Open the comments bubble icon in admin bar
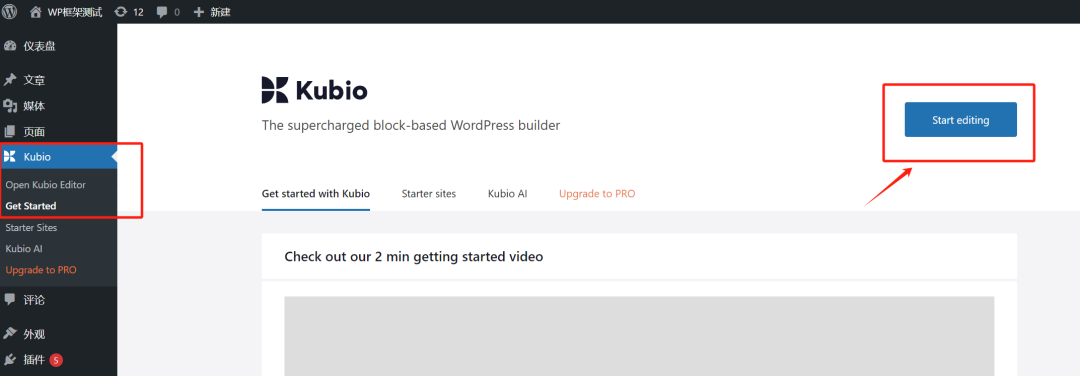The width and height of the screenshot is (1080, 376). click(x=162, y=12)
